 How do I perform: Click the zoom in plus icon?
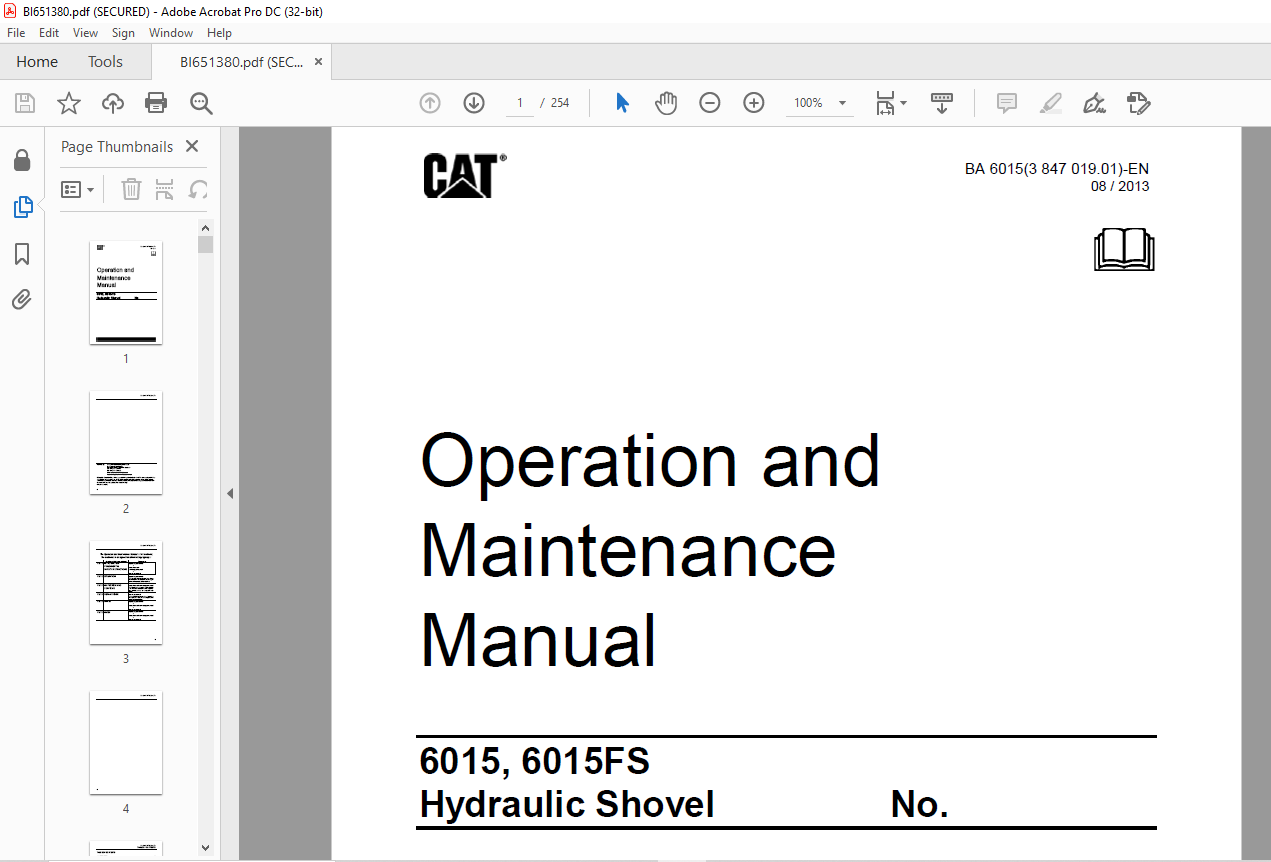754,103
